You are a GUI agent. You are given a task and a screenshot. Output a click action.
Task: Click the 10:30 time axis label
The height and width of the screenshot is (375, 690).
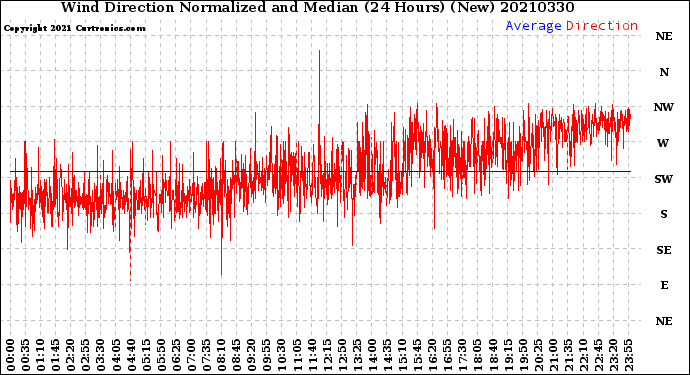pos(281,355)
